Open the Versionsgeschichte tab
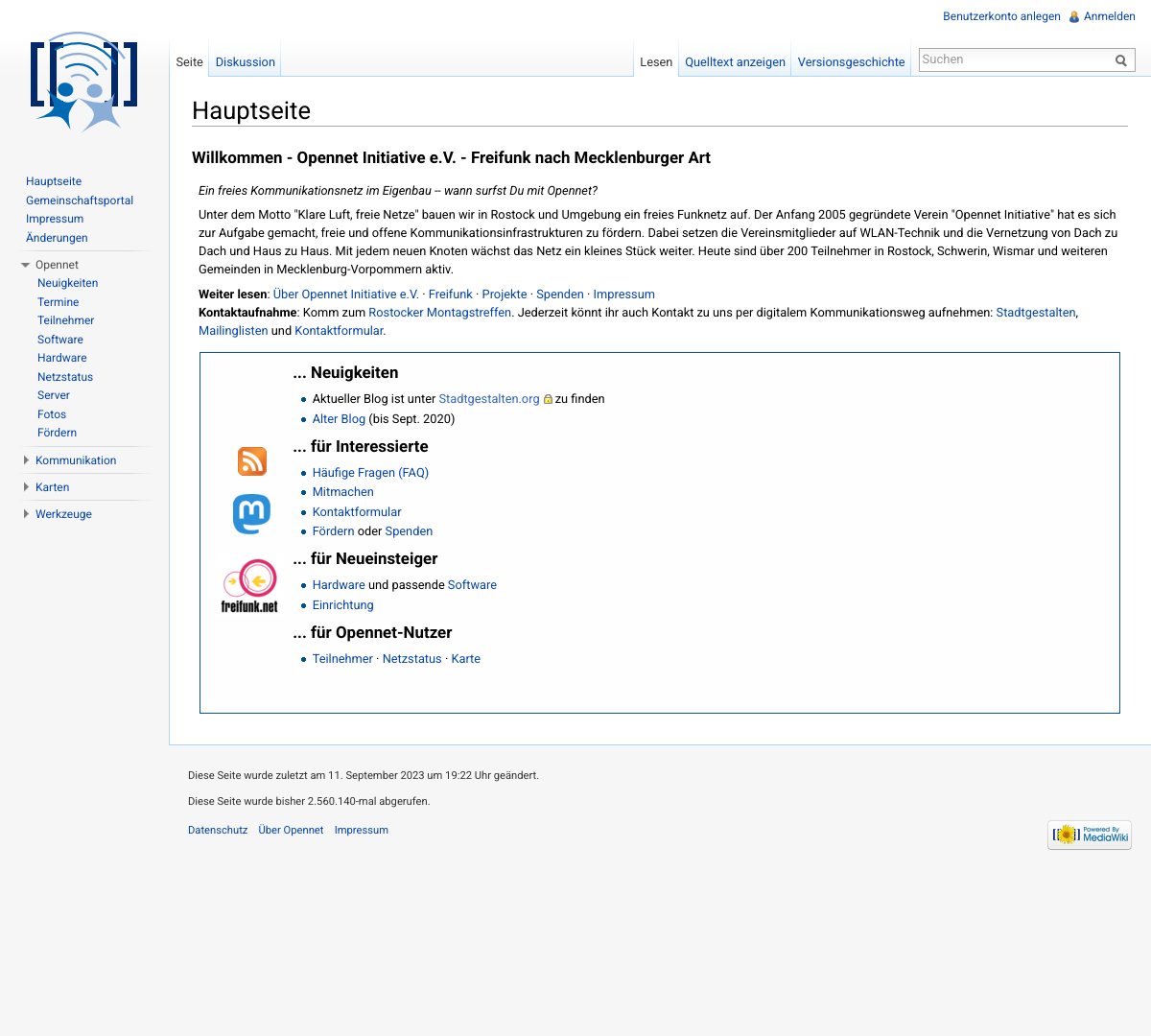The height and width of the screenshot is (1036, 1151). (851, 62)
